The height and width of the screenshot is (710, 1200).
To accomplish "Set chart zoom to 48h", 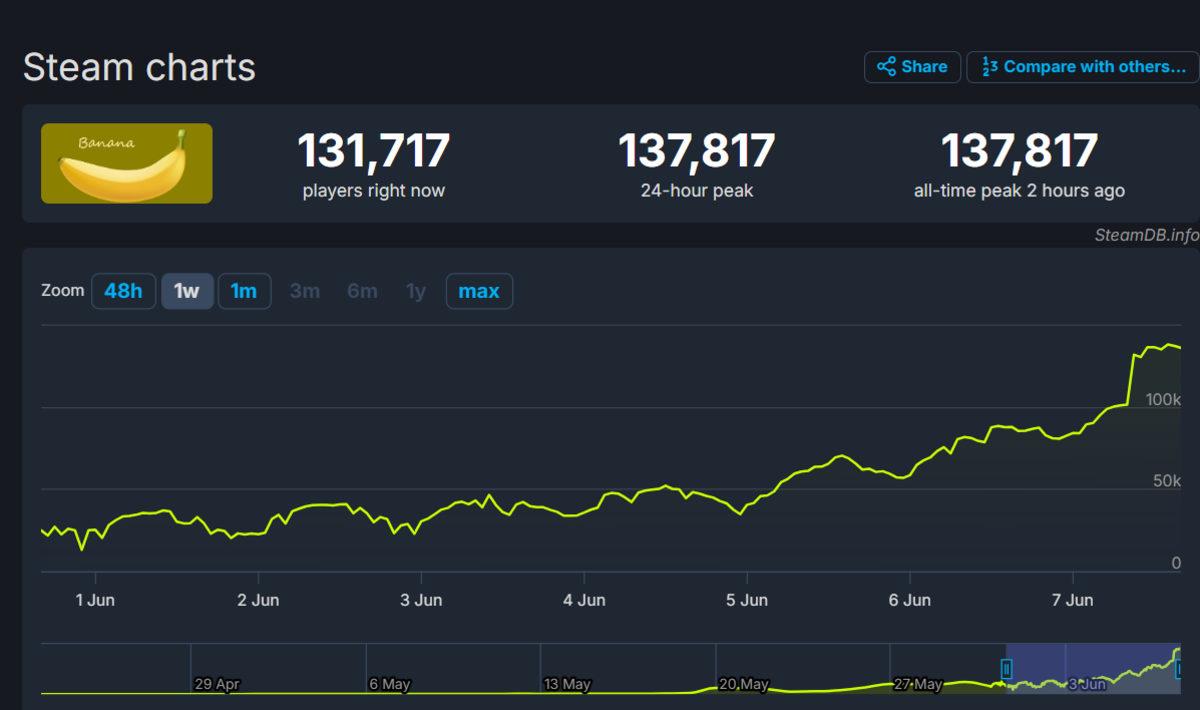I will point(123,291).
